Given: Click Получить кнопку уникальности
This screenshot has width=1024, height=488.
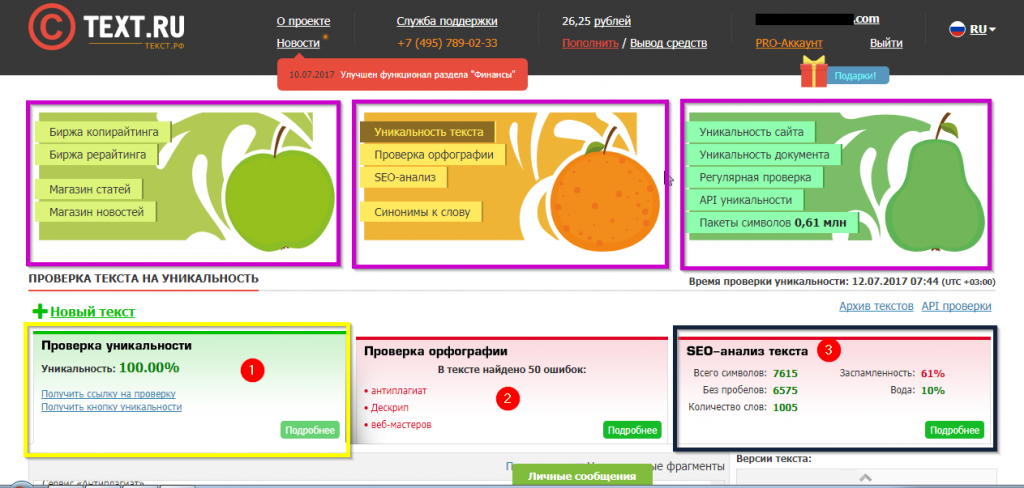Looking at the screenshot, I should pyautogui.click(x=112, y=406).
